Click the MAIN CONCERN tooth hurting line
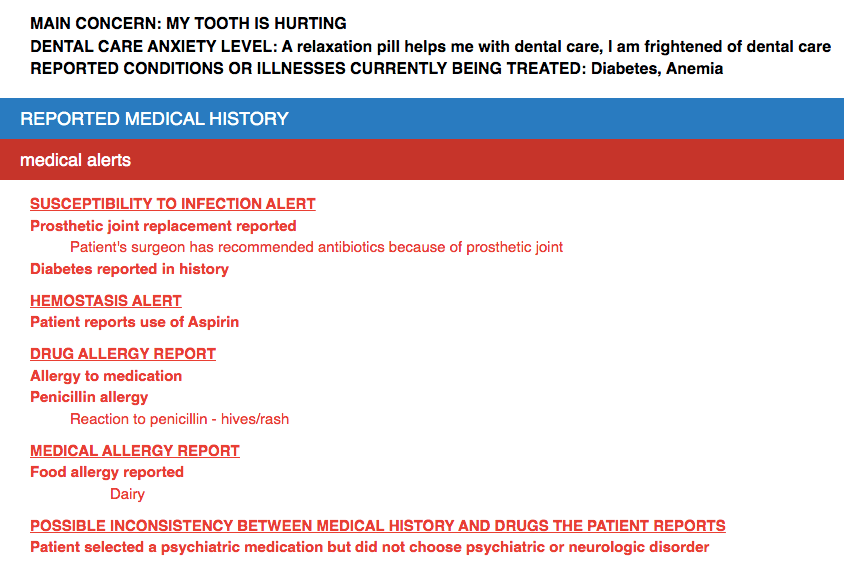The height and width of the screenshot is (565, 844). pyautogui.click(x=188, y=23)
